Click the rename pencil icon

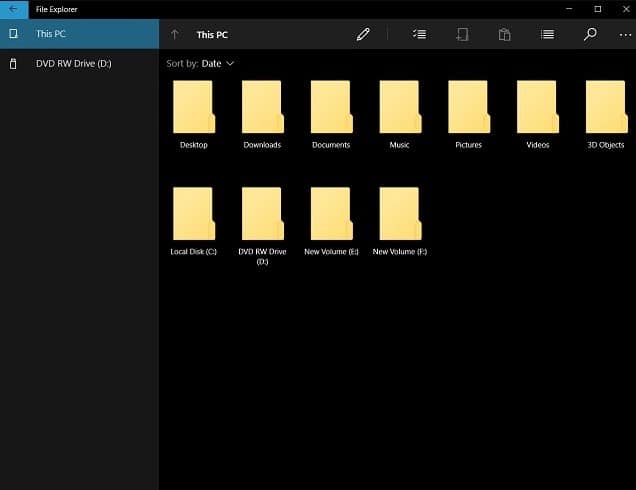tap(363, 34)
